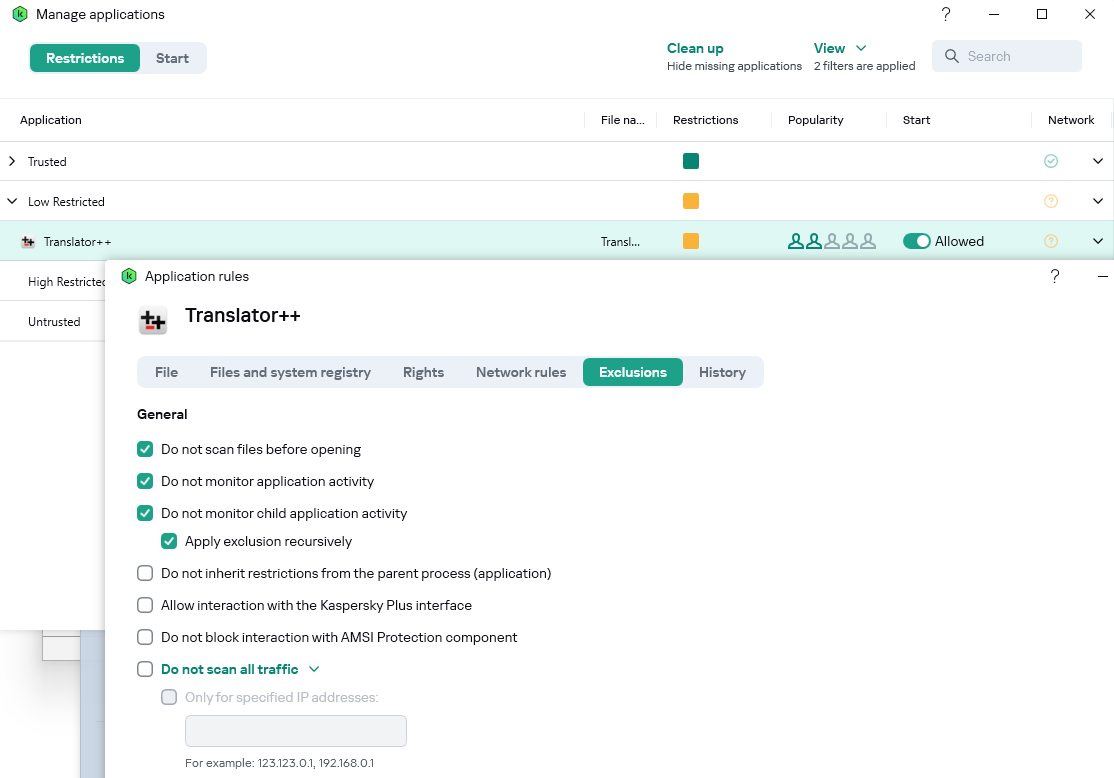Check Do not inherit restrictions from parent process
This screenshot has height=778, width=1114.
pyautogui.click(x=145, y=573)
